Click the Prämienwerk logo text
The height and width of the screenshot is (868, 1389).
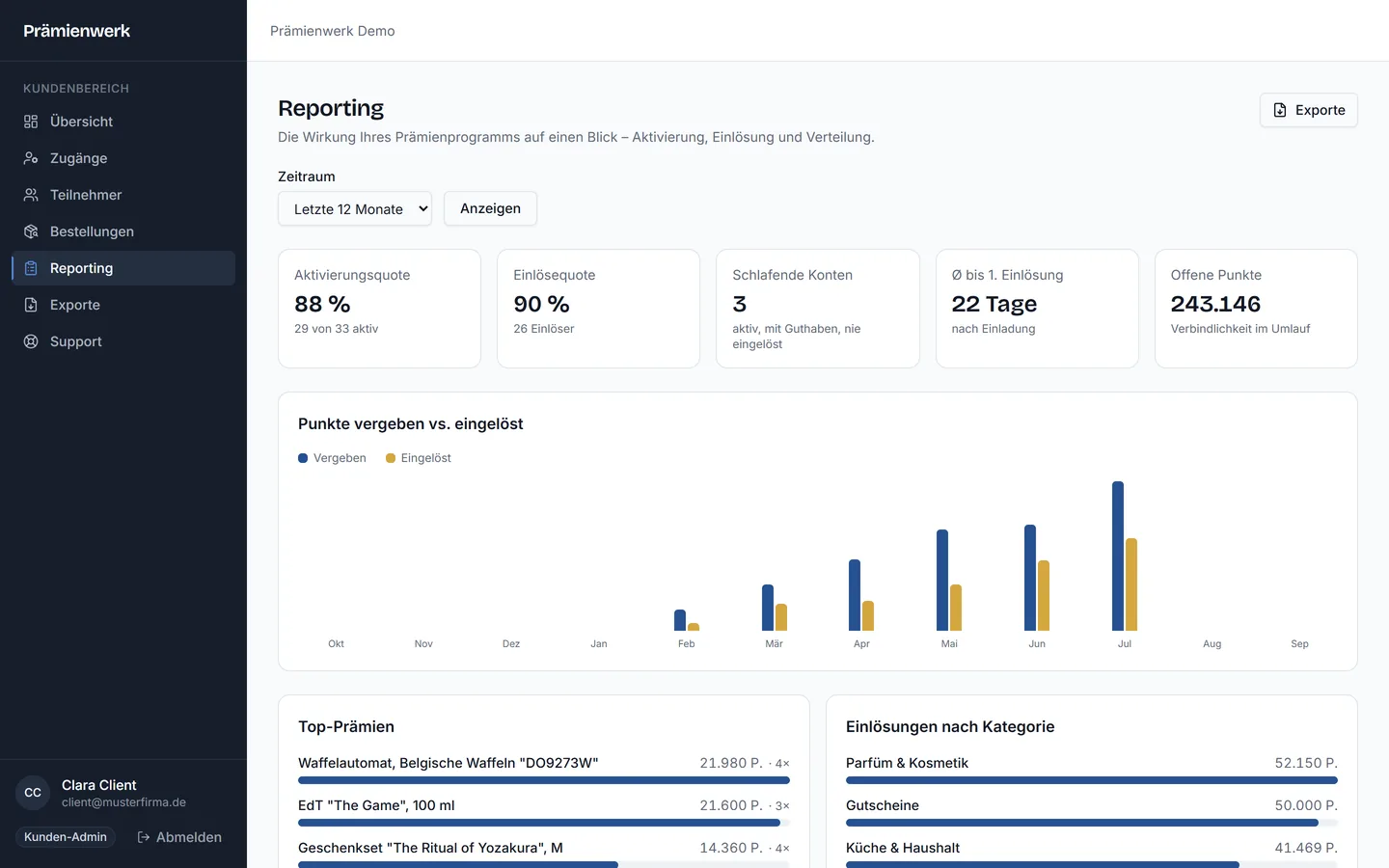[77, 31]
